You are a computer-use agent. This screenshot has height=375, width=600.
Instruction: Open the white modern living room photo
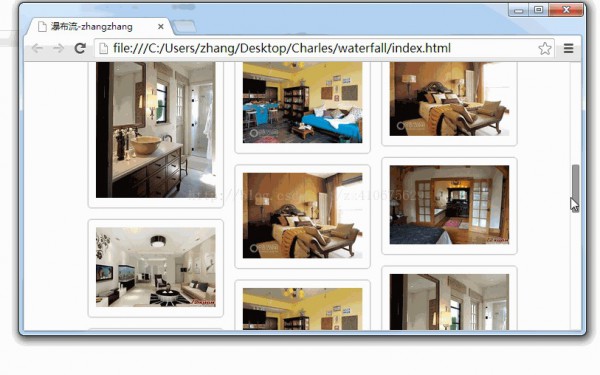point(156,267)
